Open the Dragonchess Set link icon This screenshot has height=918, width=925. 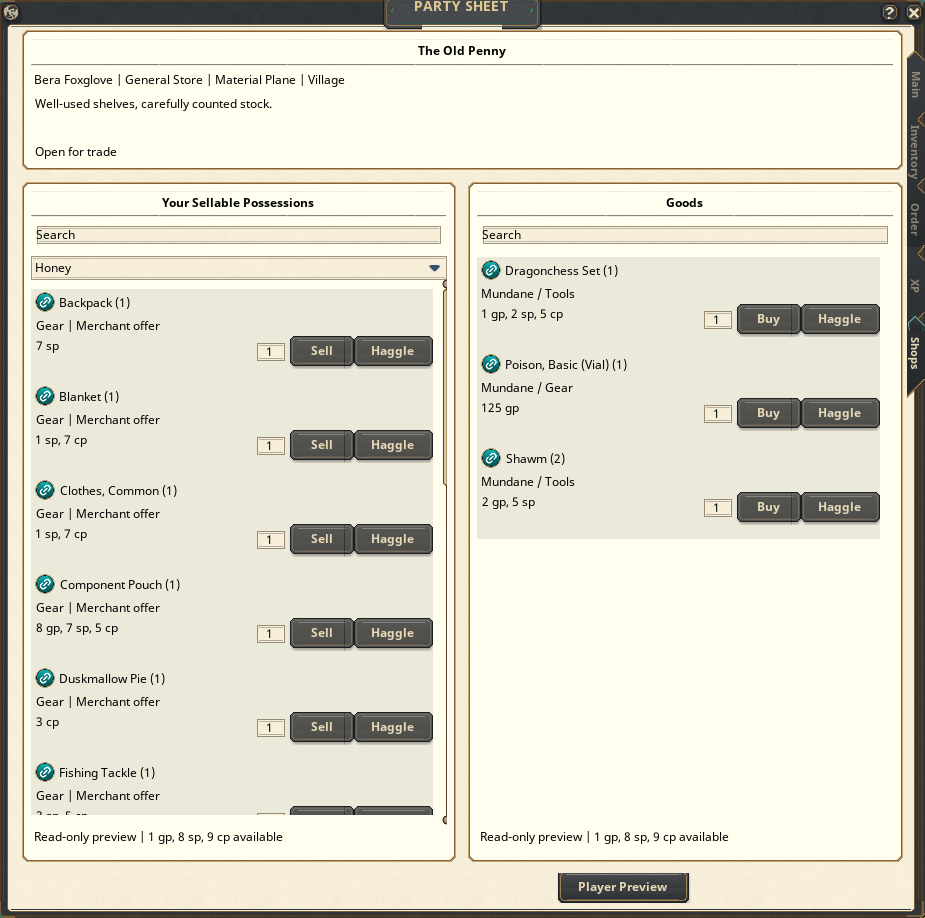[x=491, y=270]
